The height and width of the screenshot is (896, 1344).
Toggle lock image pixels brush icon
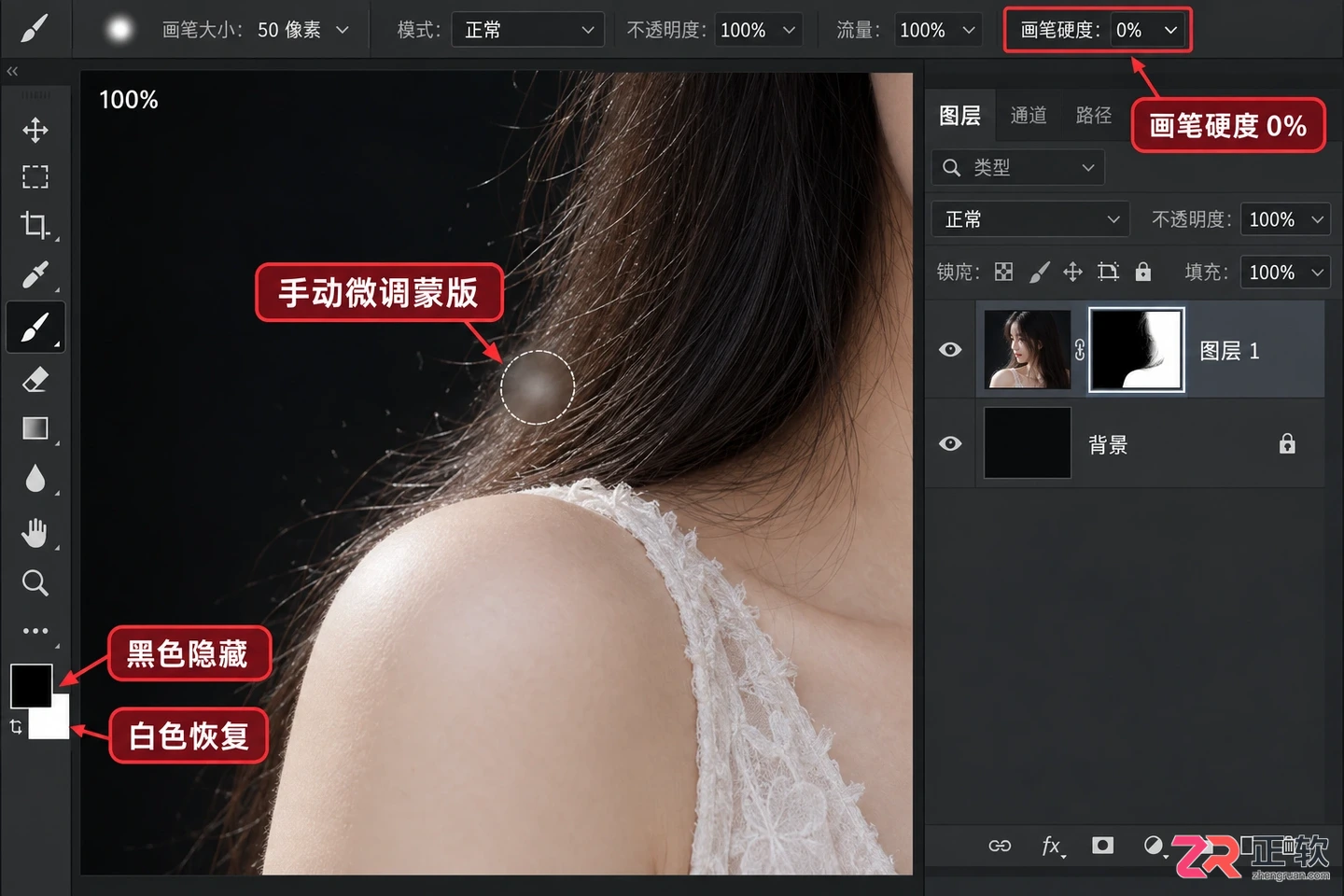pyautogui.click(x=1039, y=272)
